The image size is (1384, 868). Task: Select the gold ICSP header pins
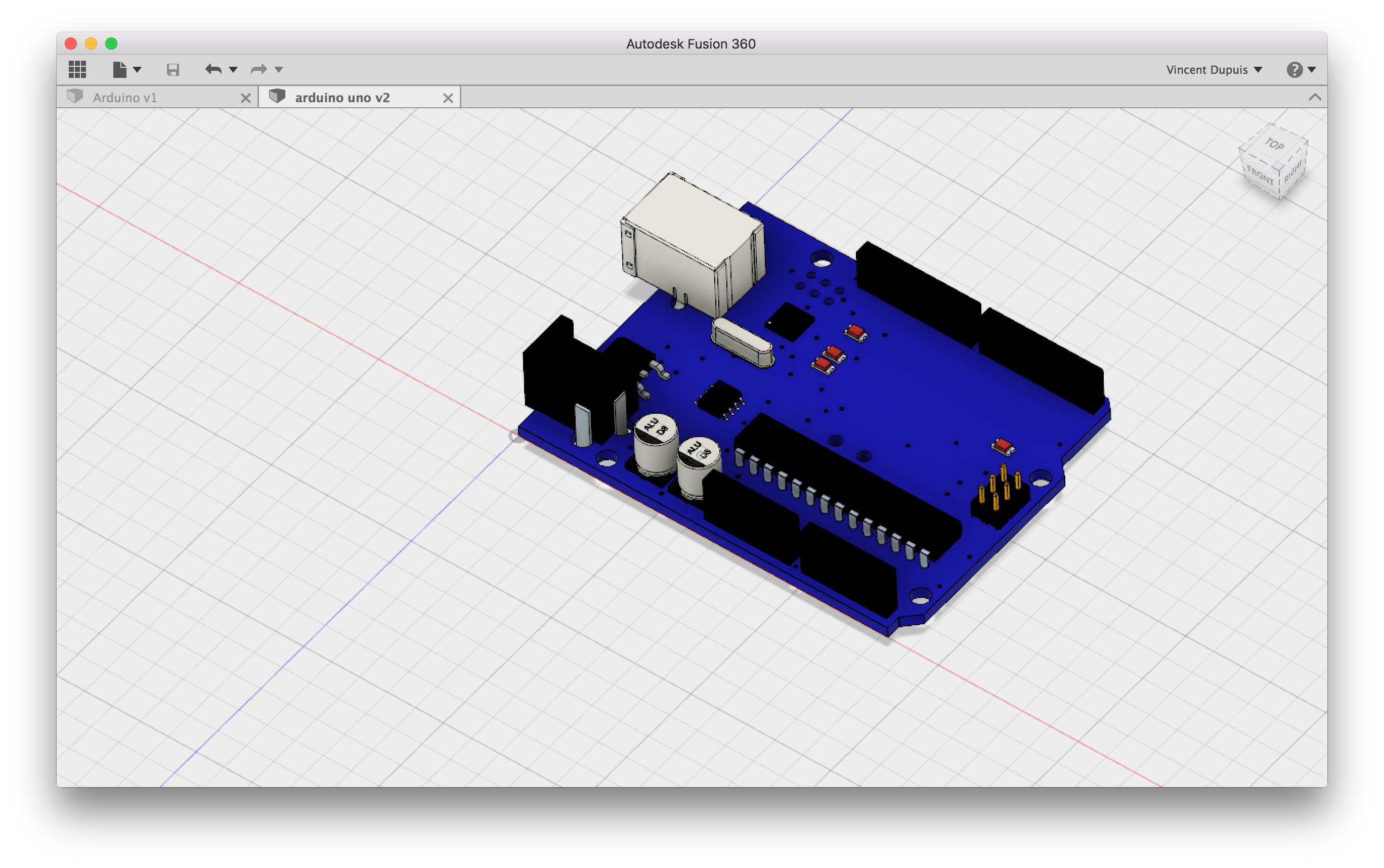click(1000, 487)
